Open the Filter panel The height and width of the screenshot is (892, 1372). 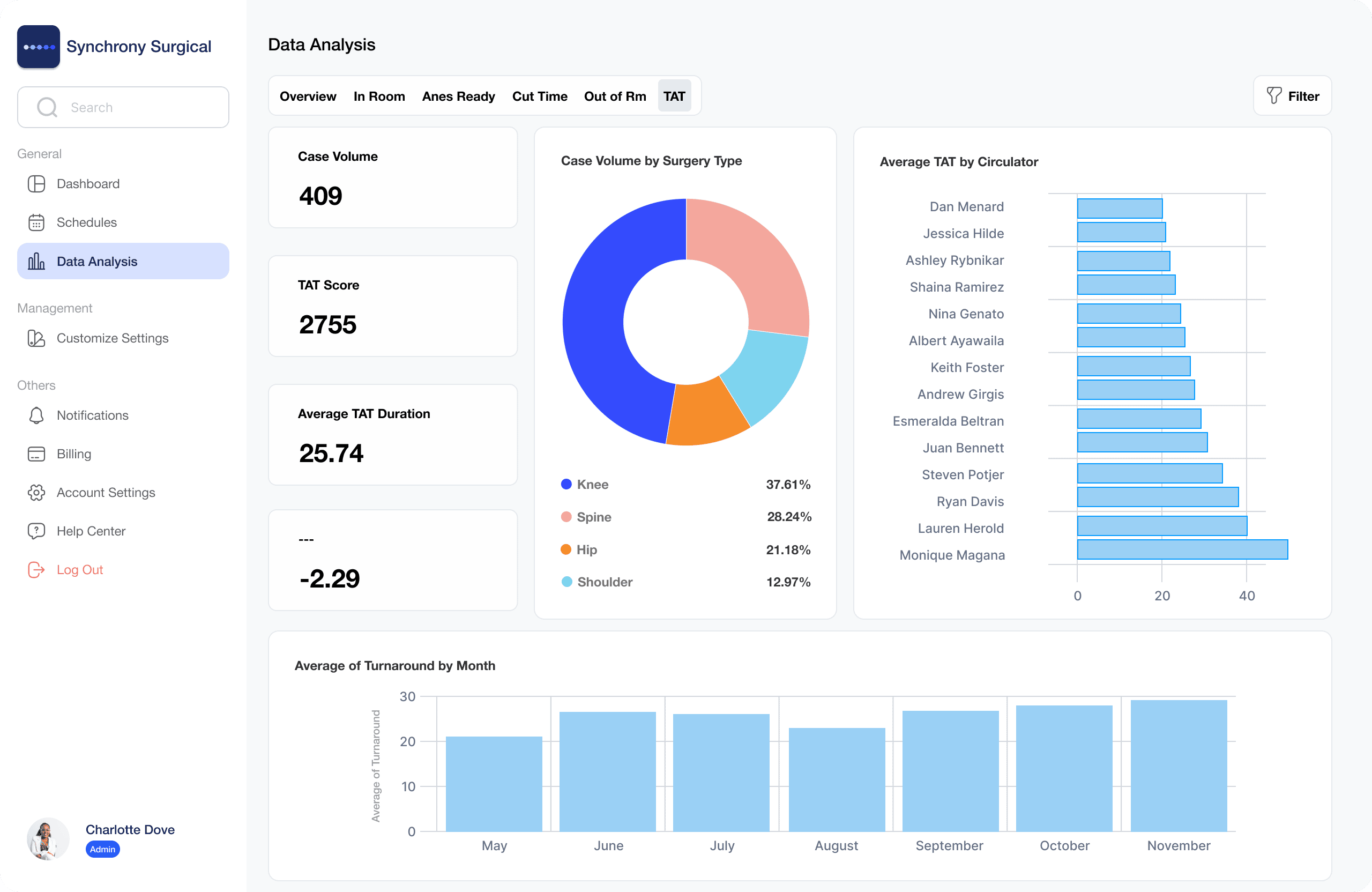(1293, 96)
